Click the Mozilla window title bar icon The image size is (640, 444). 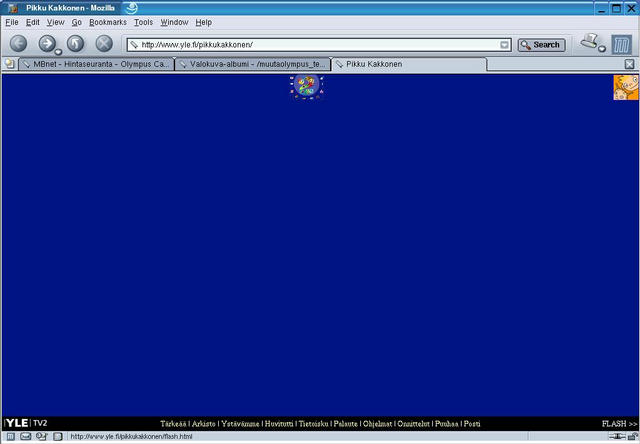pos(13,8)
